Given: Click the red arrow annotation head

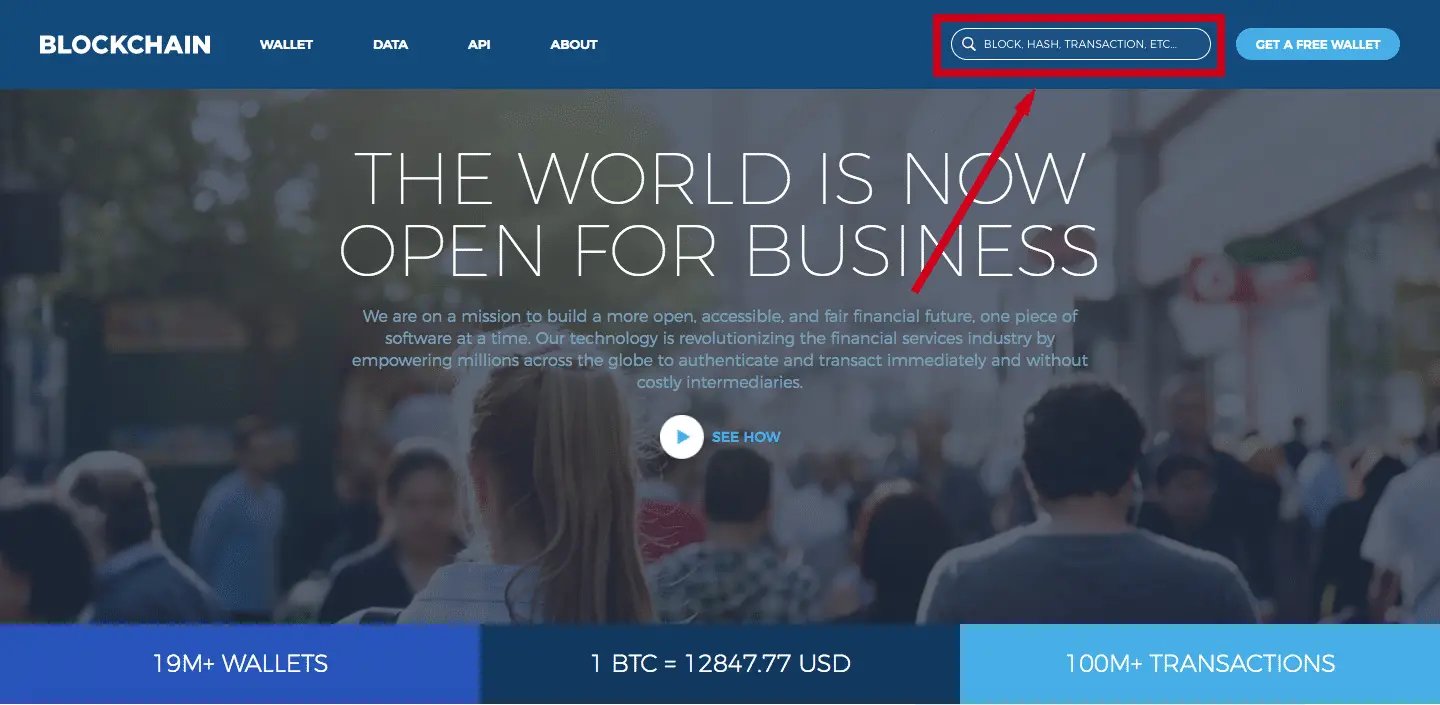Looking at the screenshot, I should click(x=1027, y=100).
